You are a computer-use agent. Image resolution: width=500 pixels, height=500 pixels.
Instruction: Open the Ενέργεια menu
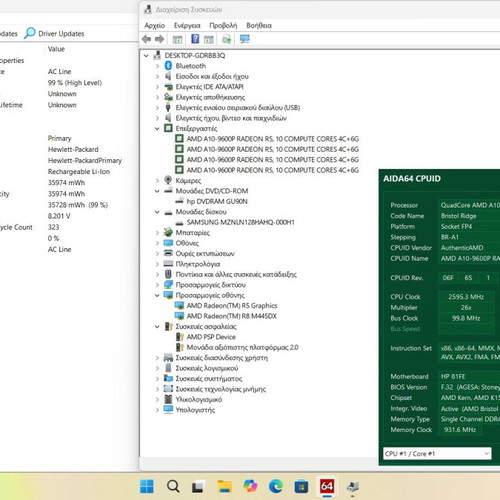(x=187, y=26)
